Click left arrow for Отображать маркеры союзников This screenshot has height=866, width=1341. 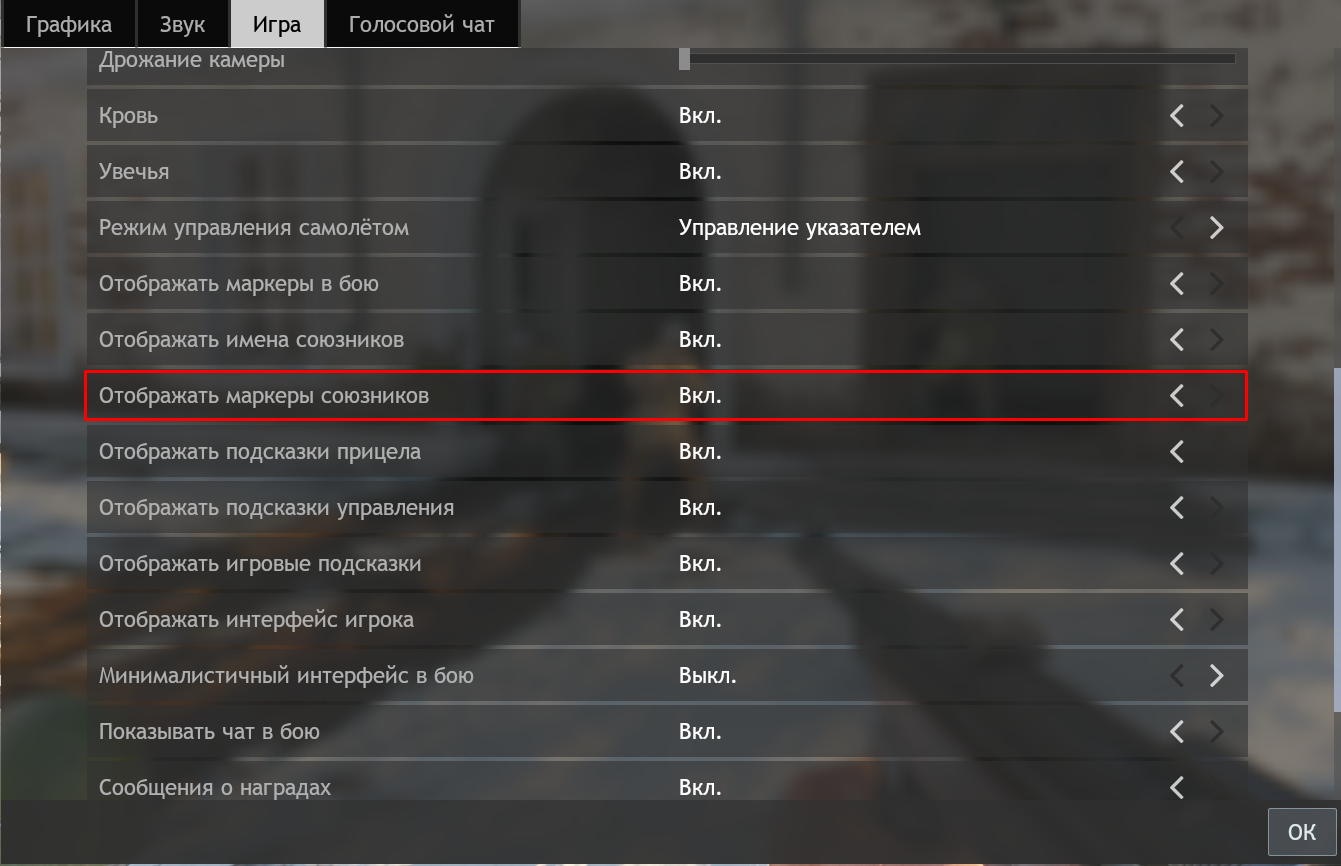pyautogui.click(x=1177, y=396)
